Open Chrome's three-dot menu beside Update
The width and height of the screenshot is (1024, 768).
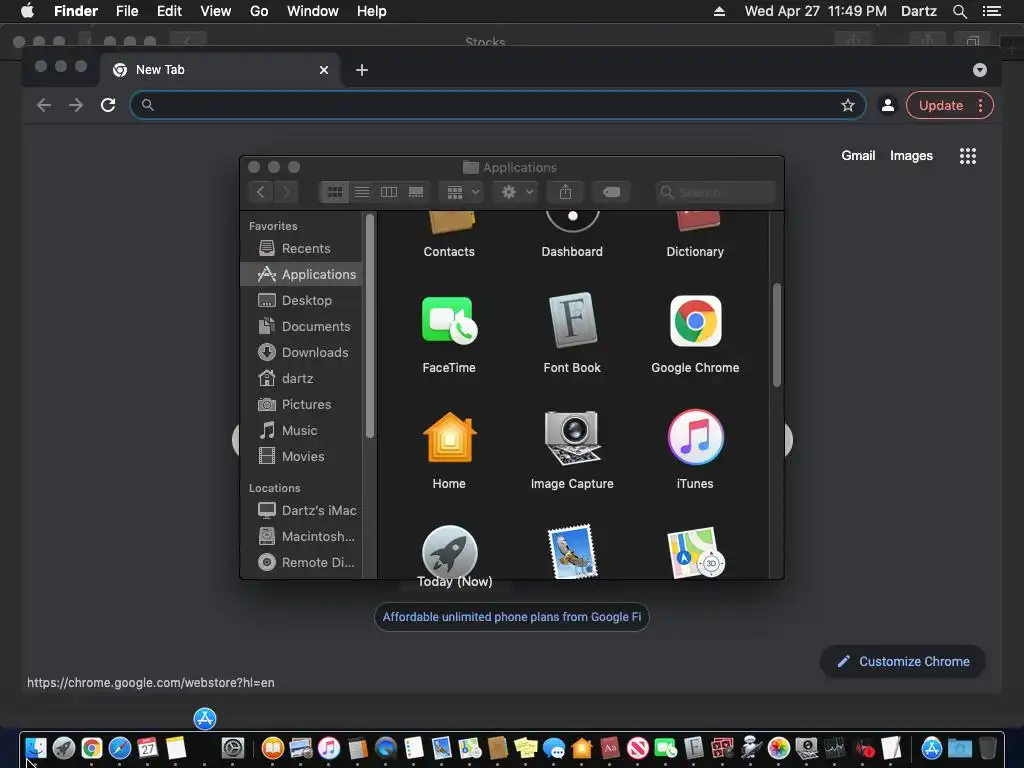[x=980, y=105]
